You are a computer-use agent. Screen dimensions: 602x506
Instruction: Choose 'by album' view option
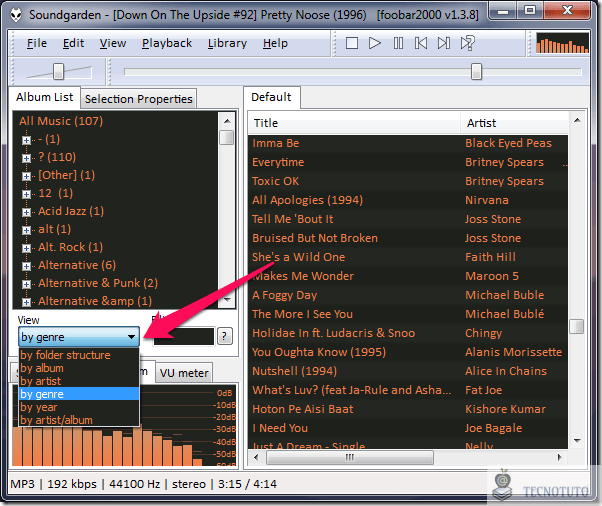pyautogui.click(x=79, y=368)
